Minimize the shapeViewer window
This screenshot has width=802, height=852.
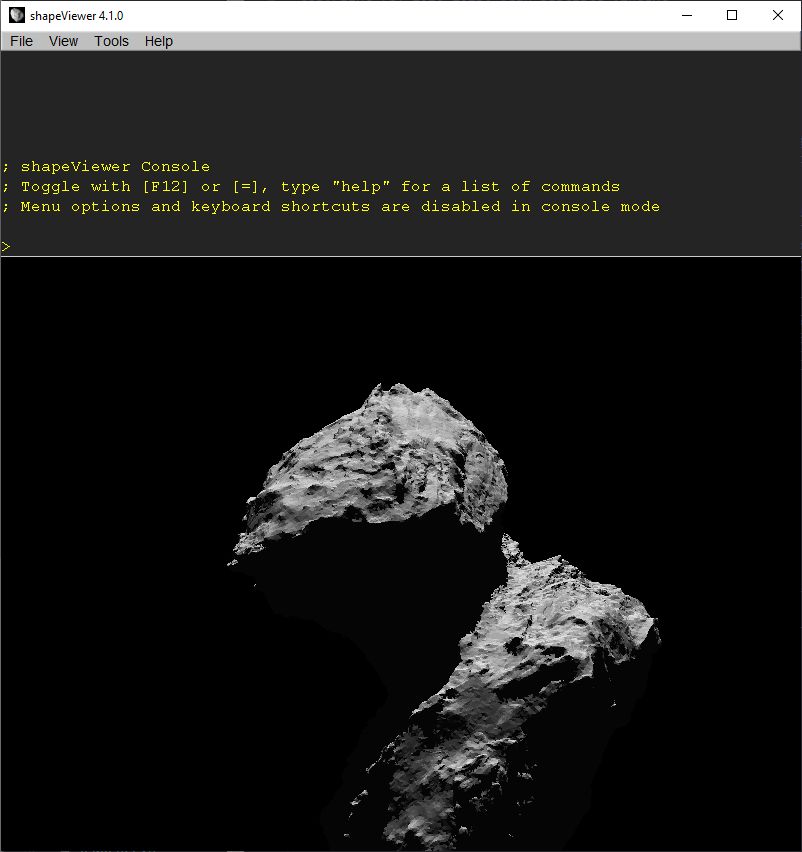coord(687,15)
